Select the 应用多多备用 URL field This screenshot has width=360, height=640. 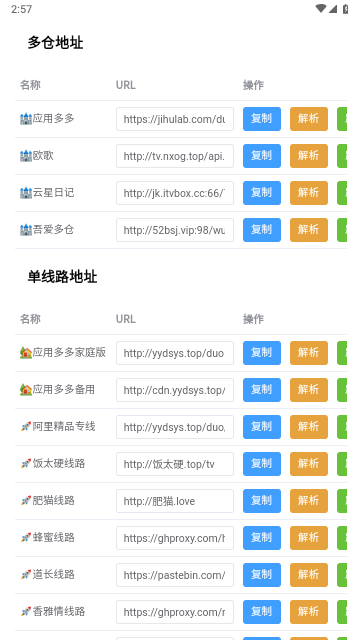175,390
